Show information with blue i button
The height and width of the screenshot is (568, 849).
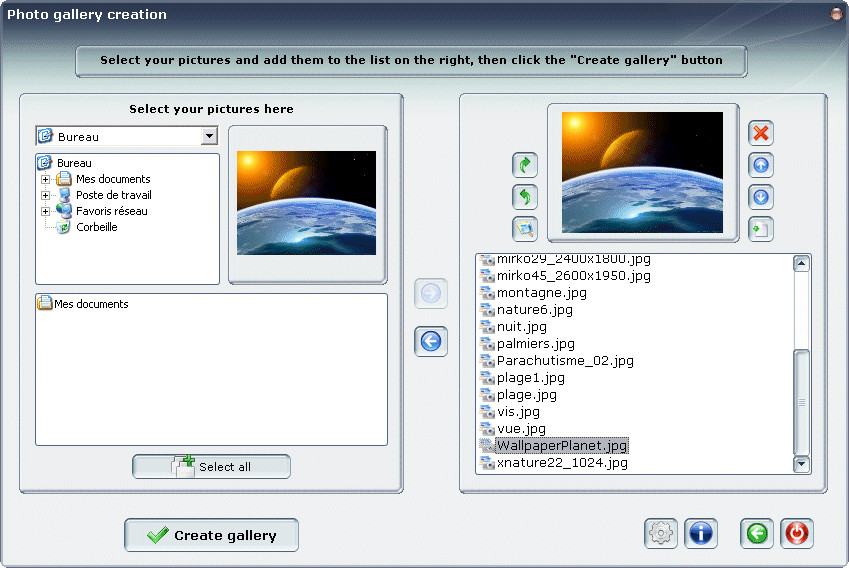click(701, 533)
